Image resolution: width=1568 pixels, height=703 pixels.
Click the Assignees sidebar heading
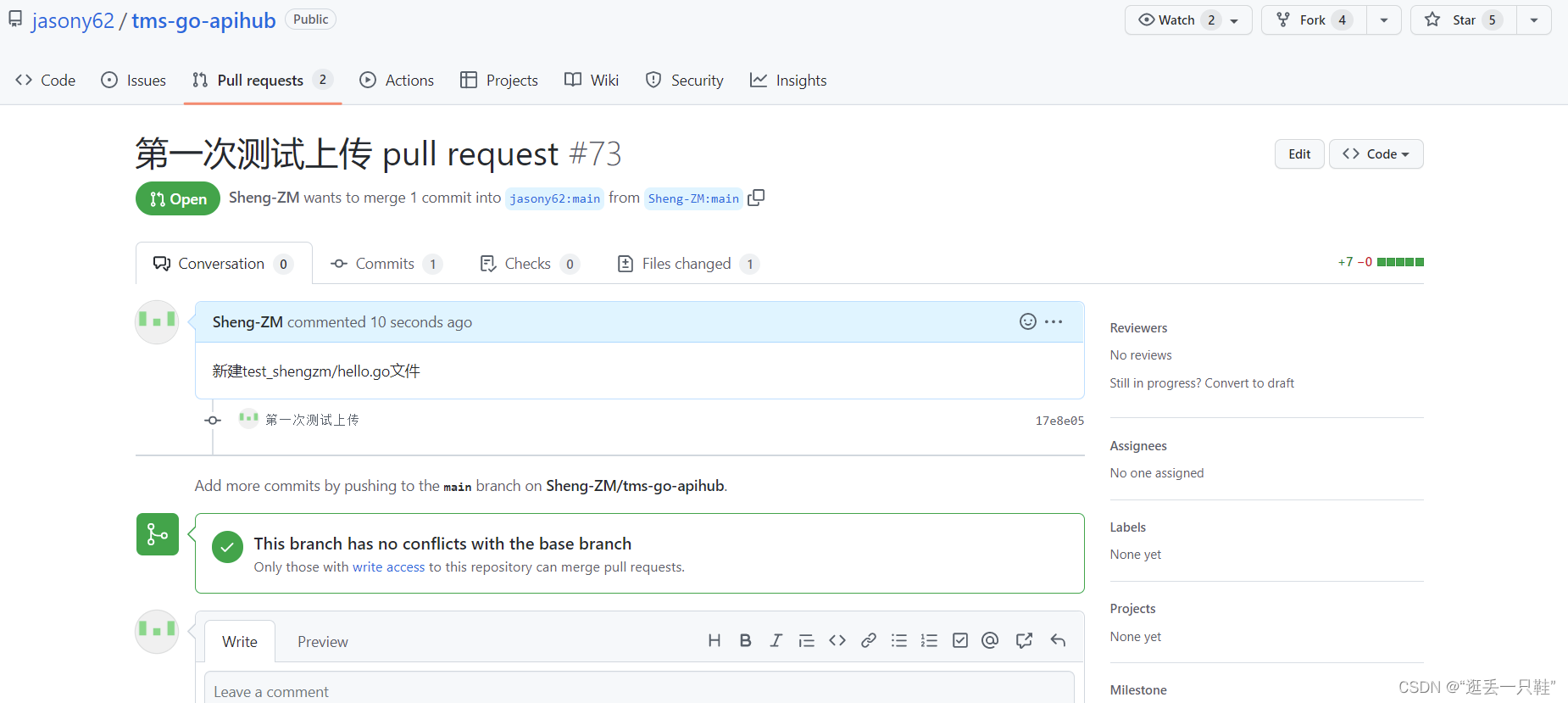coord(1138,446)
